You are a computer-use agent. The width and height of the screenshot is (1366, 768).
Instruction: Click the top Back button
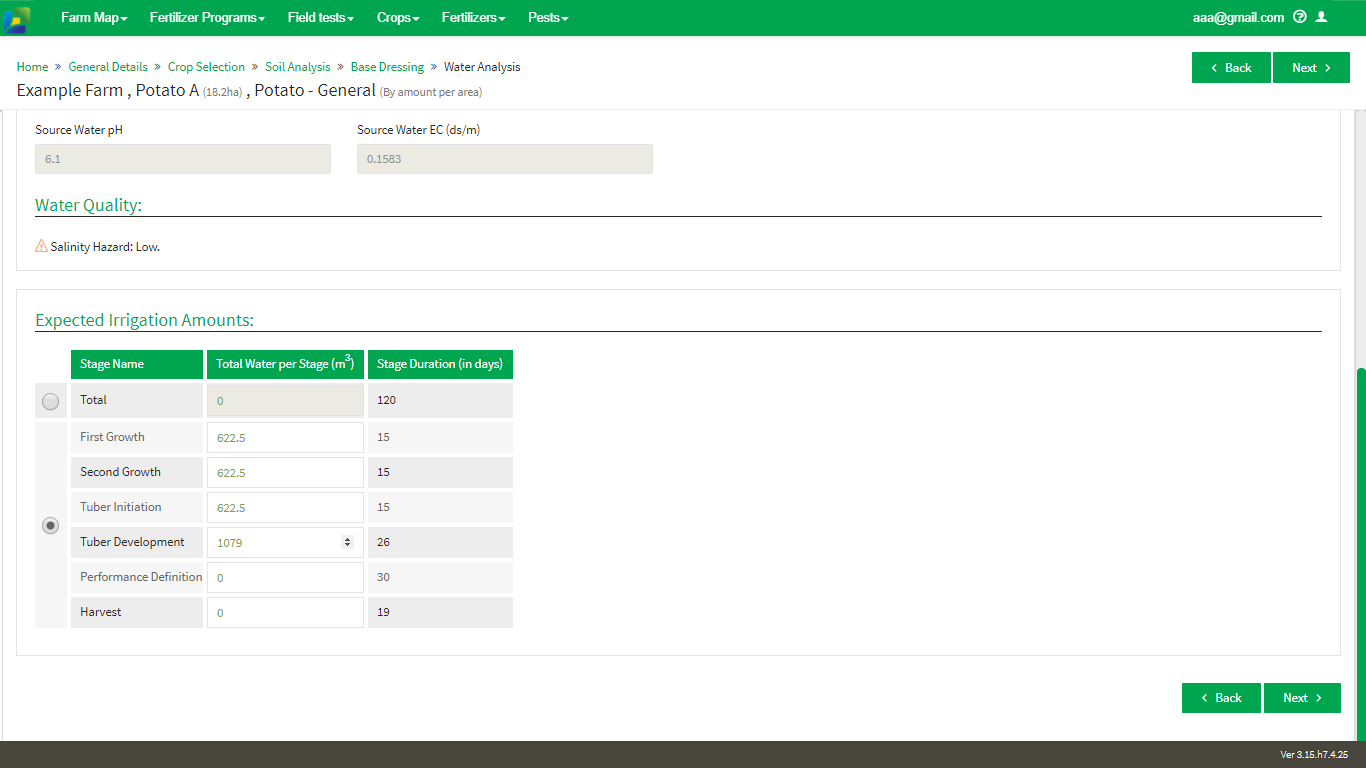1231,68
